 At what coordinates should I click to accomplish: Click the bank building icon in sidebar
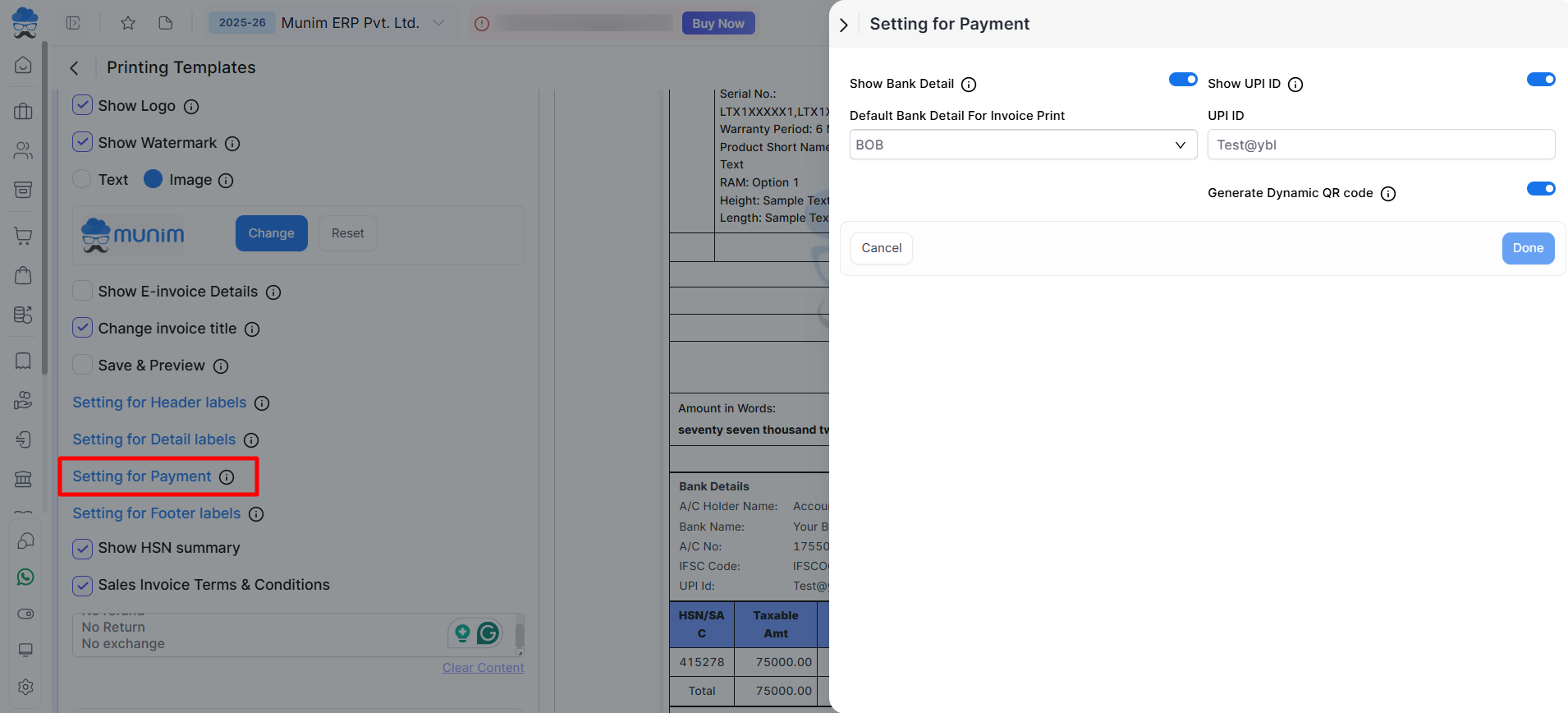(23, 479)
